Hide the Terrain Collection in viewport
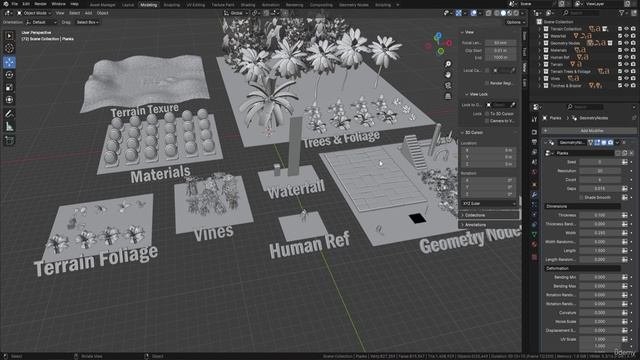The image size is (640, 360). tap(627, 29)
